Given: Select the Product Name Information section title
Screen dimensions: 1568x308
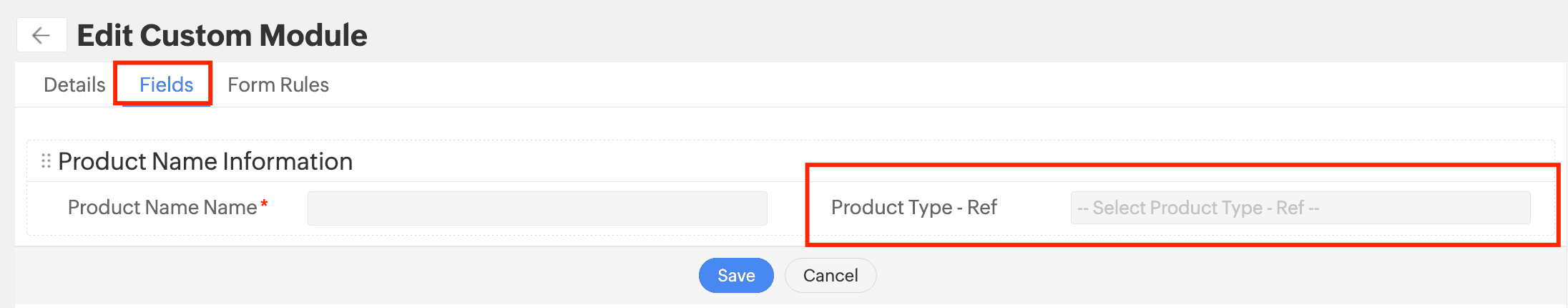Looking at the screenshot, I should (x=205, y=161).
